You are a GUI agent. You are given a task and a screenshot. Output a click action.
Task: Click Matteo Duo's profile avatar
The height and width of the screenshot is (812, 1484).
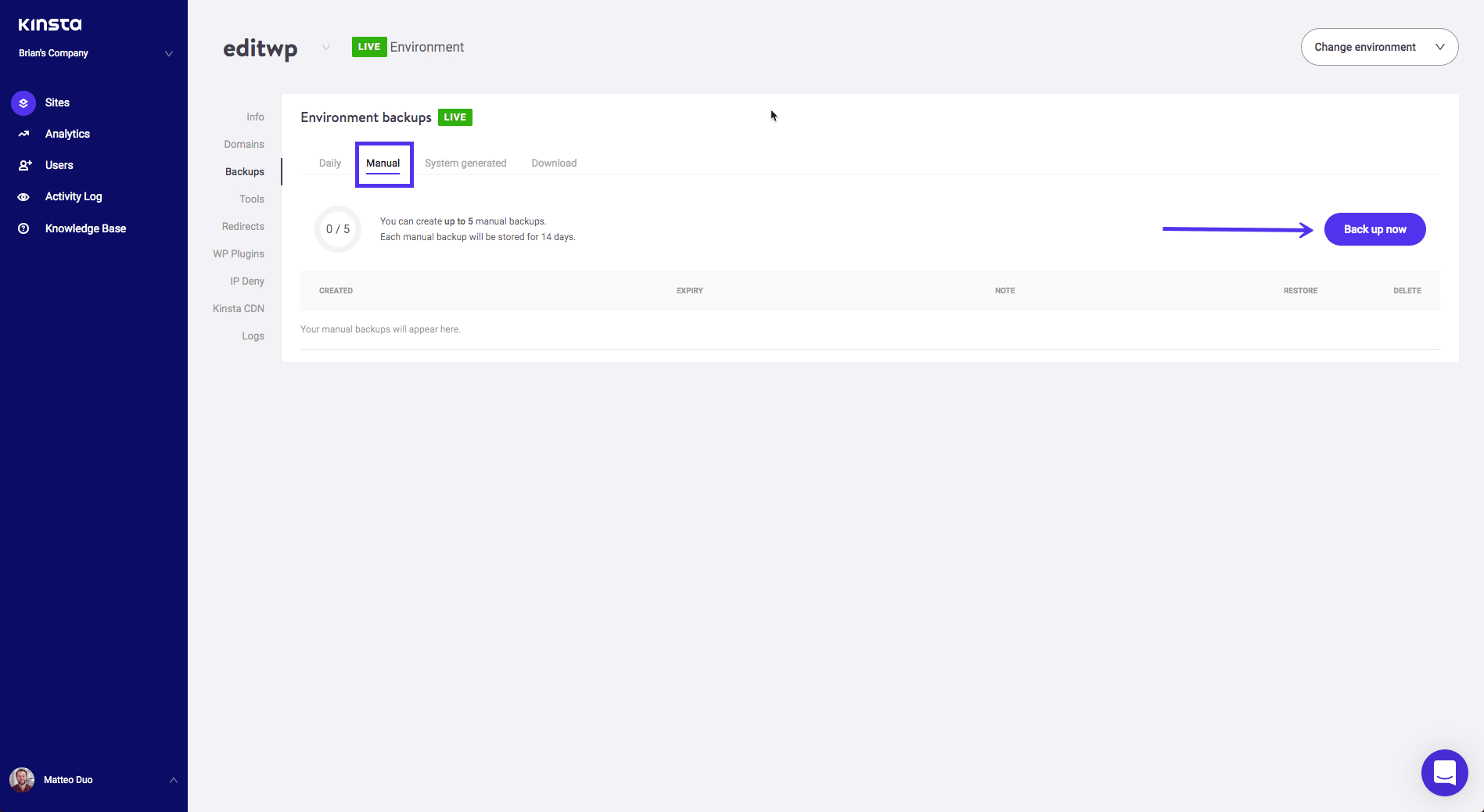coord(21,779)
